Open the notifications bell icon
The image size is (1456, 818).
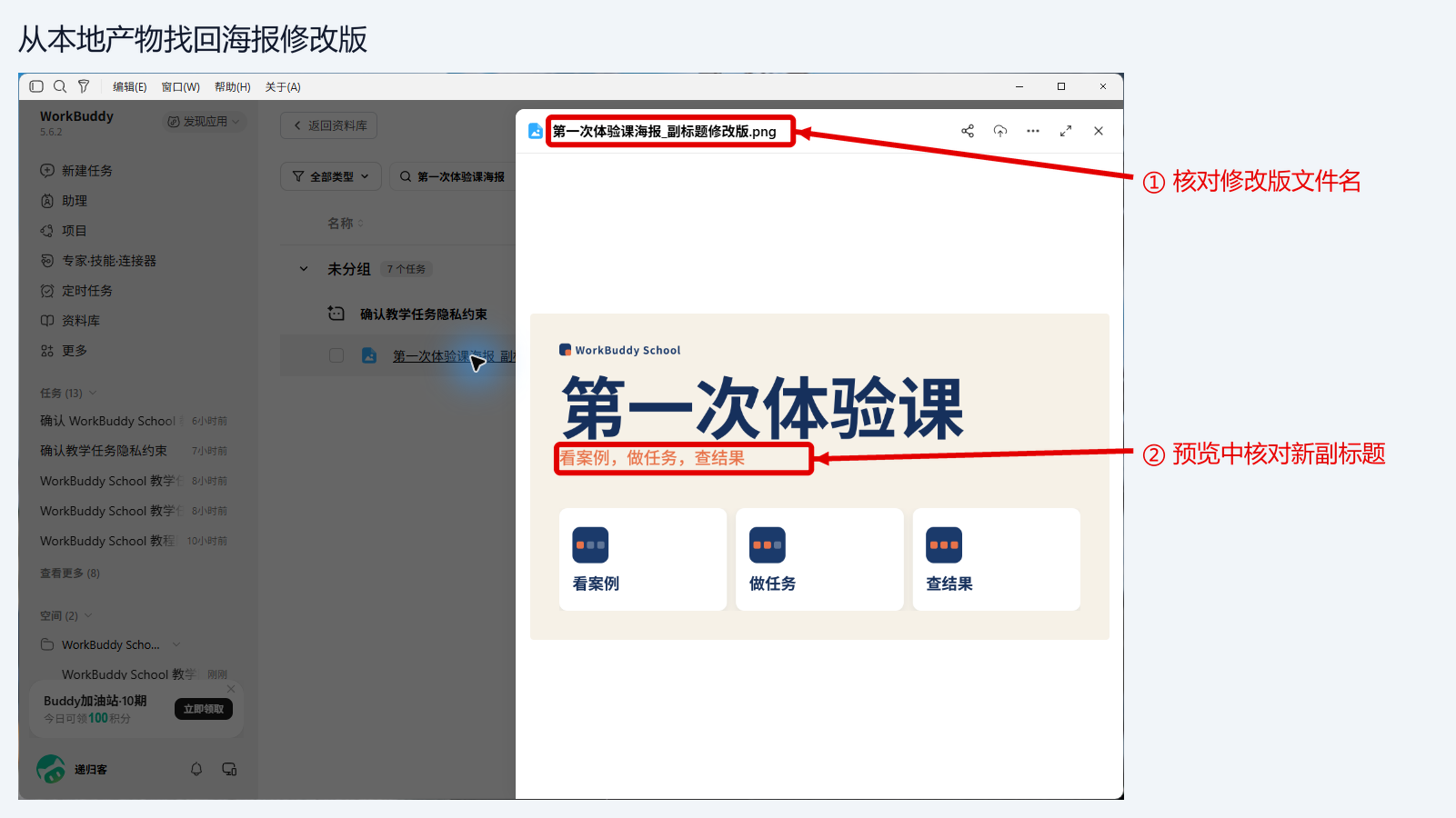tap(196, 769)
